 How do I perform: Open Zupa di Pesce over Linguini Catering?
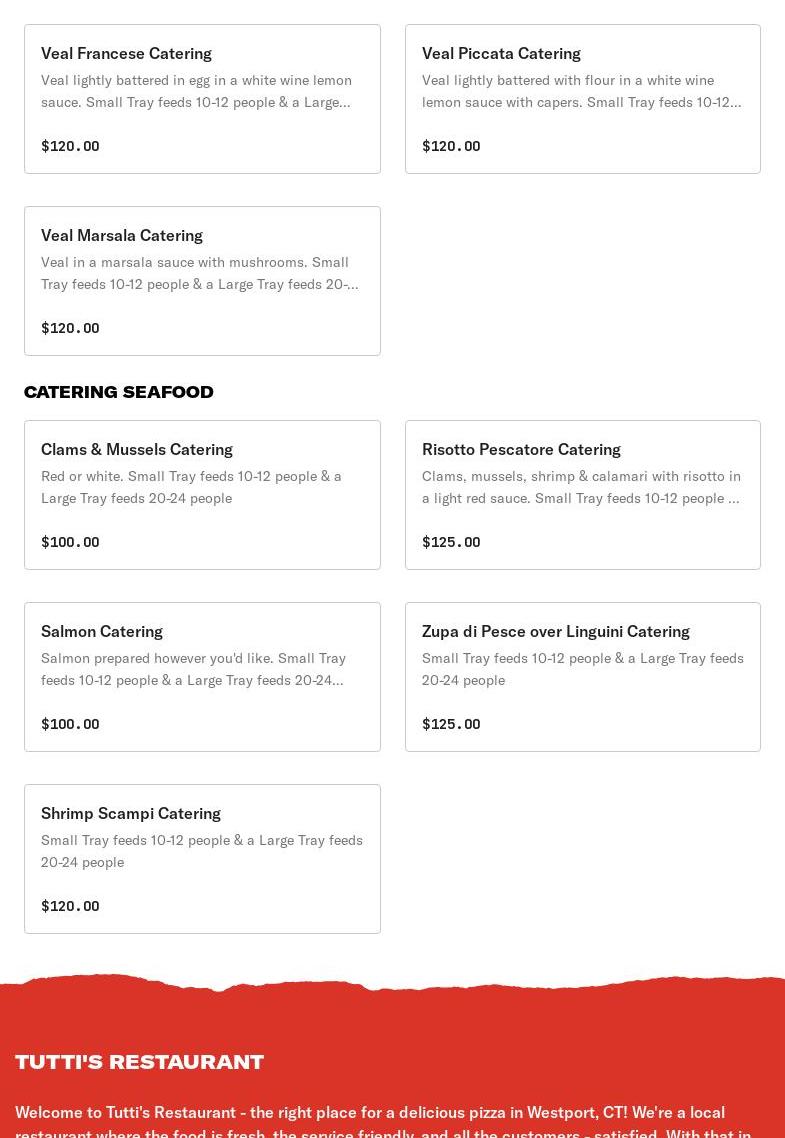click(556, 631)
